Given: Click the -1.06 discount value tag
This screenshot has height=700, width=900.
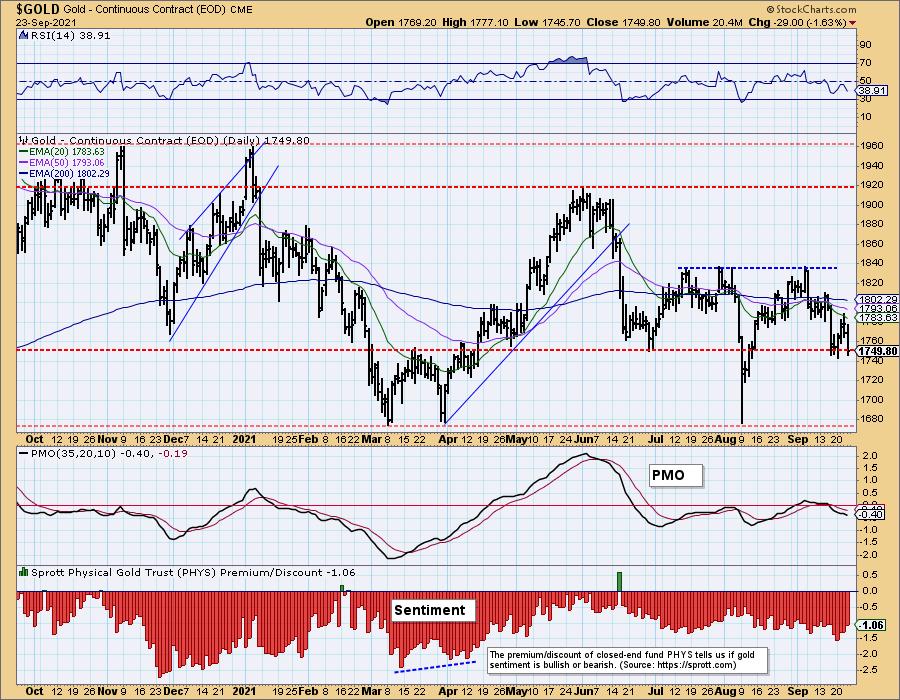Looking at the screenshot, I should pos(872,625).
